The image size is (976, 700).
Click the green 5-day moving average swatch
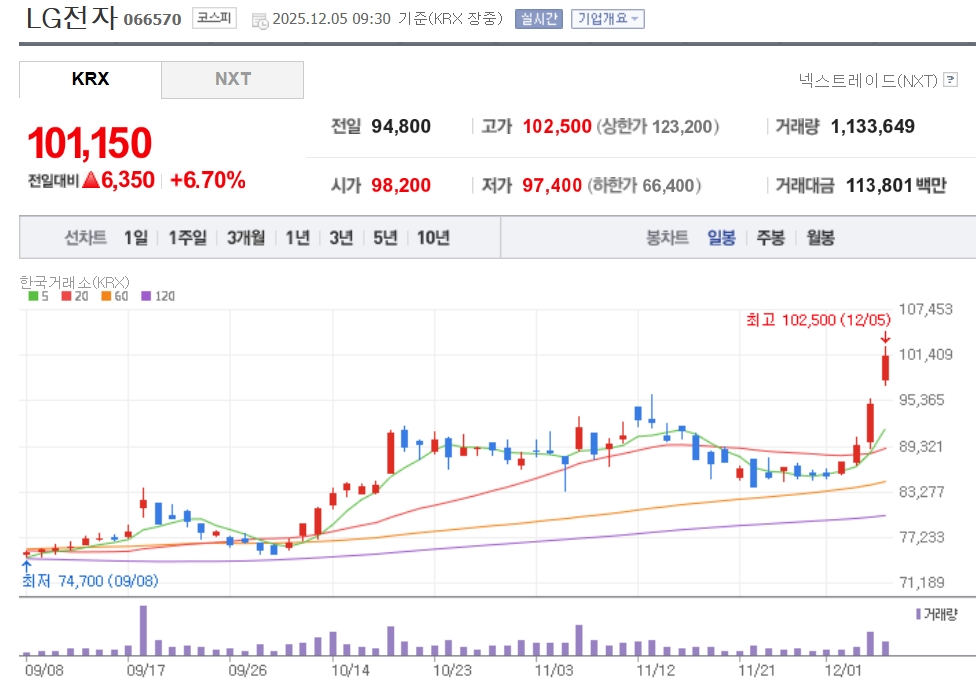tap(33, 296)
